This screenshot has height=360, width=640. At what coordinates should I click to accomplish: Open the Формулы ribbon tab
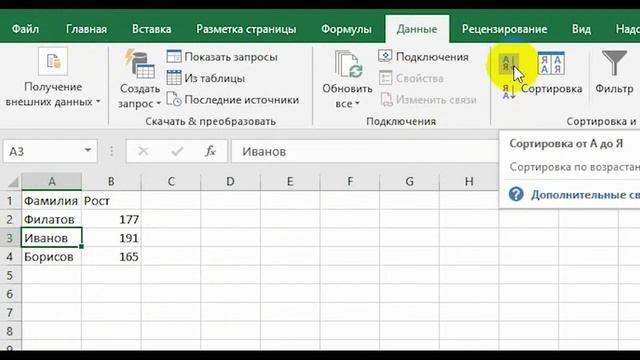point(346,29)
